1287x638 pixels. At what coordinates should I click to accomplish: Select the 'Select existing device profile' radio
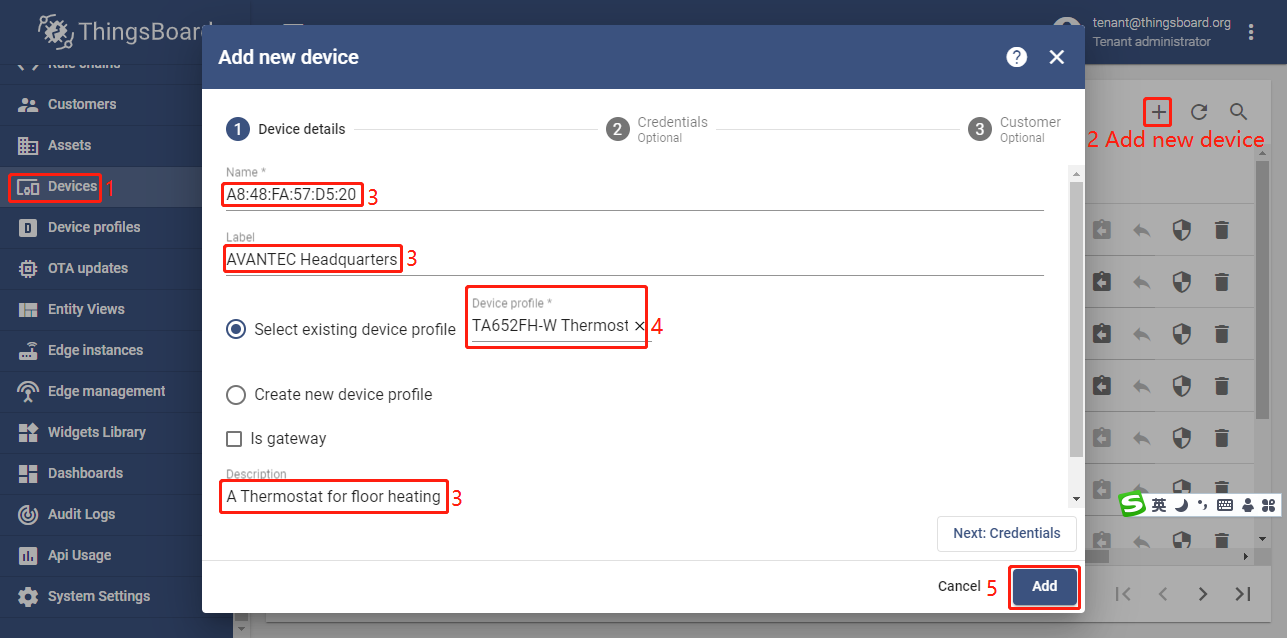pyautogui.click(x=236, y=329)
